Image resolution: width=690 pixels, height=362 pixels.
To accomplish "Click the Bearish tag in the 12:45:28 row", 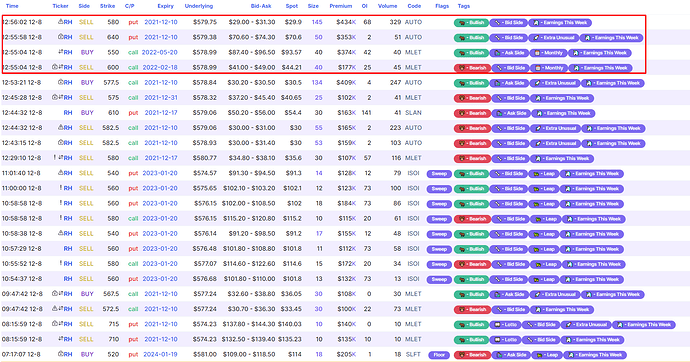I will tap(472, 98).
